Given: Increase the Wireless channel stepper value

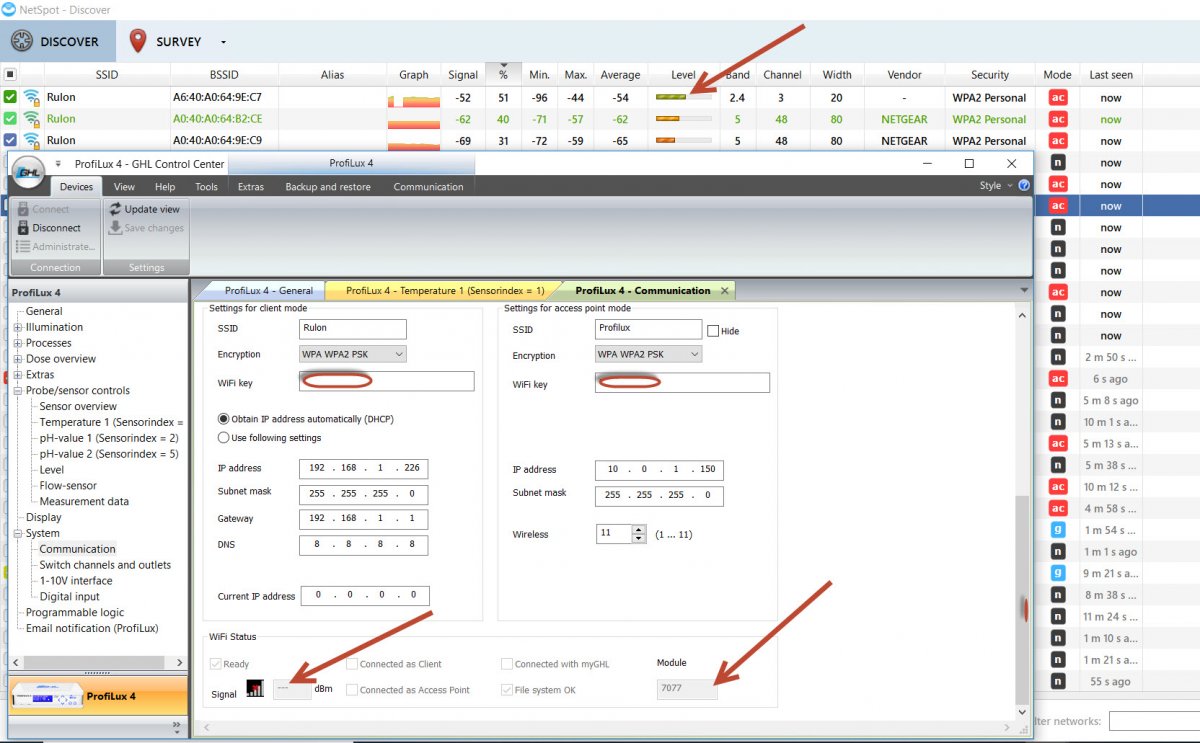Looking at the screenshot, I should (639, 529).
